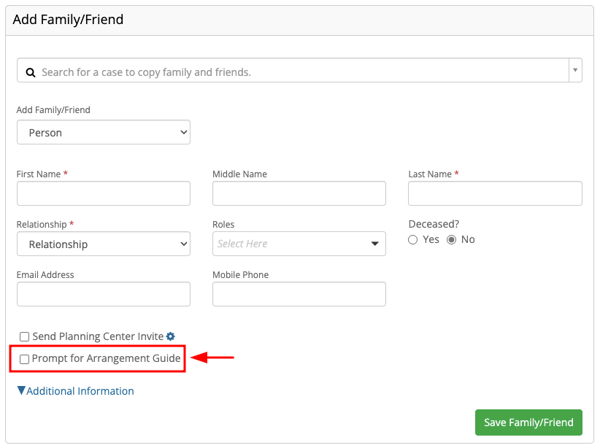Expand the Roles select list
This screenshot has height=448, width=600.
point(298,244)
